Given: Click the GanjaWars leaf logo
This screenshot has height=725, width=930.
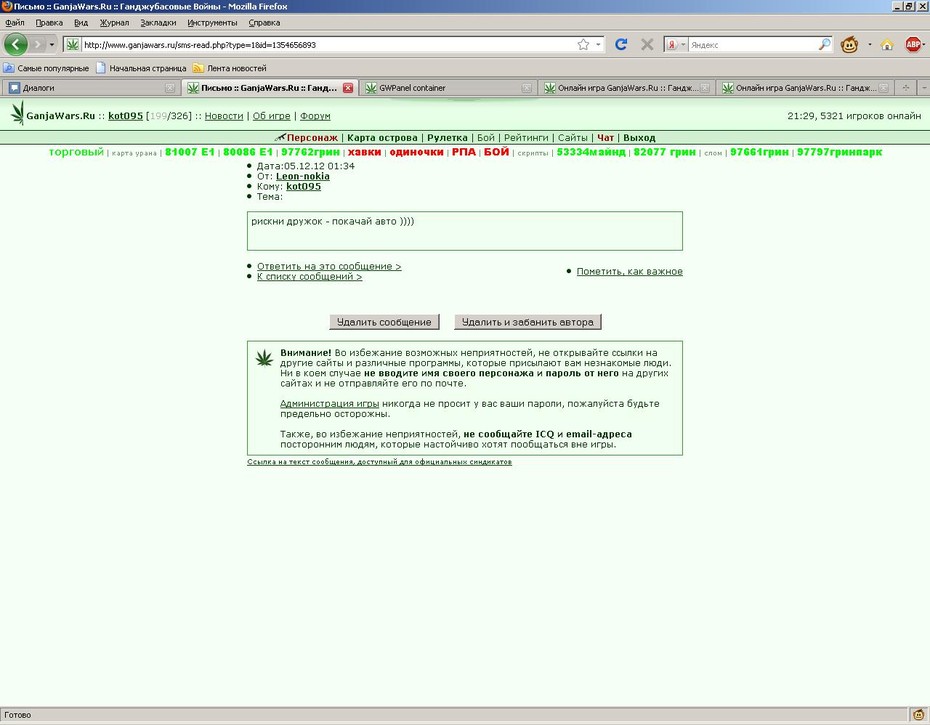Looking at the screenshot, I should click(x=18, y=113).
